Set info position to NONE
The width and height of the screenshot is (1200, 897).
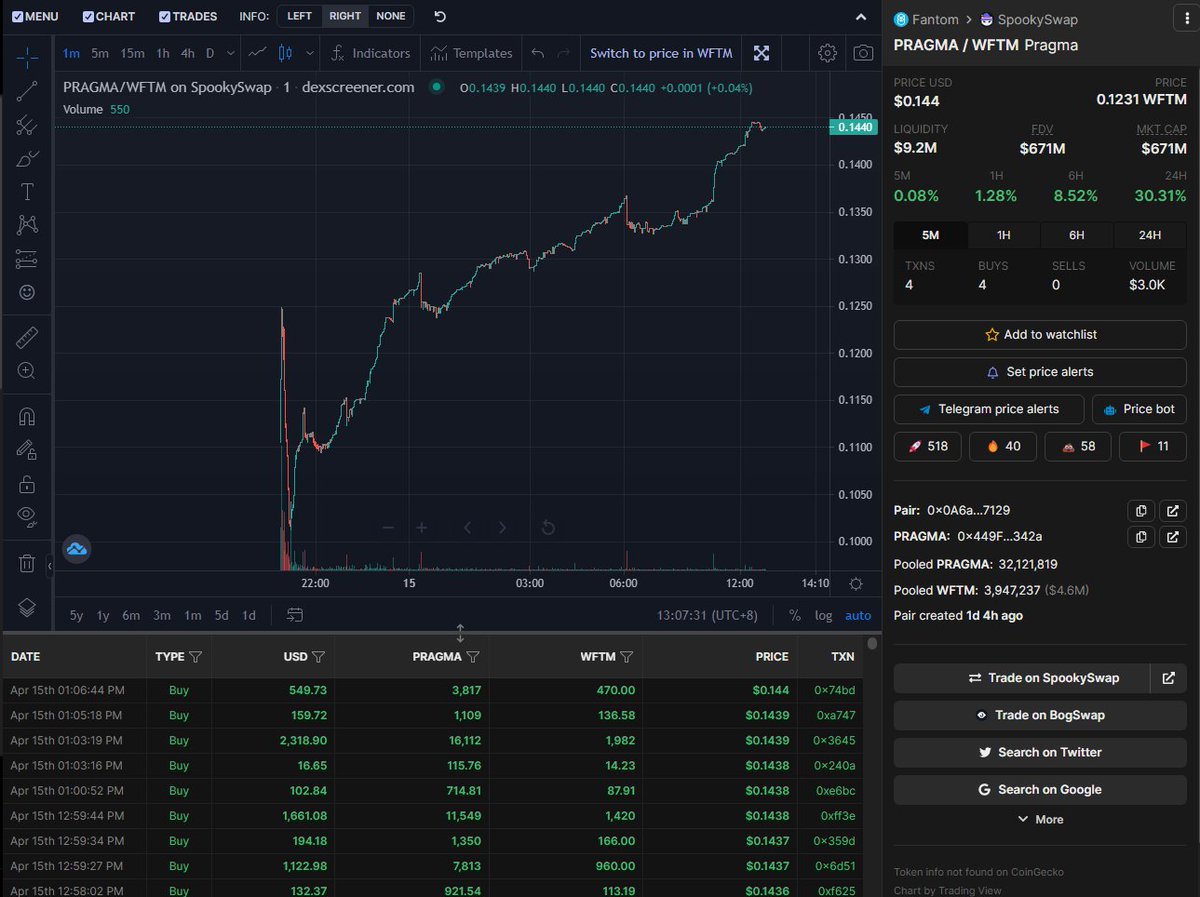click(x=391, y=16)
